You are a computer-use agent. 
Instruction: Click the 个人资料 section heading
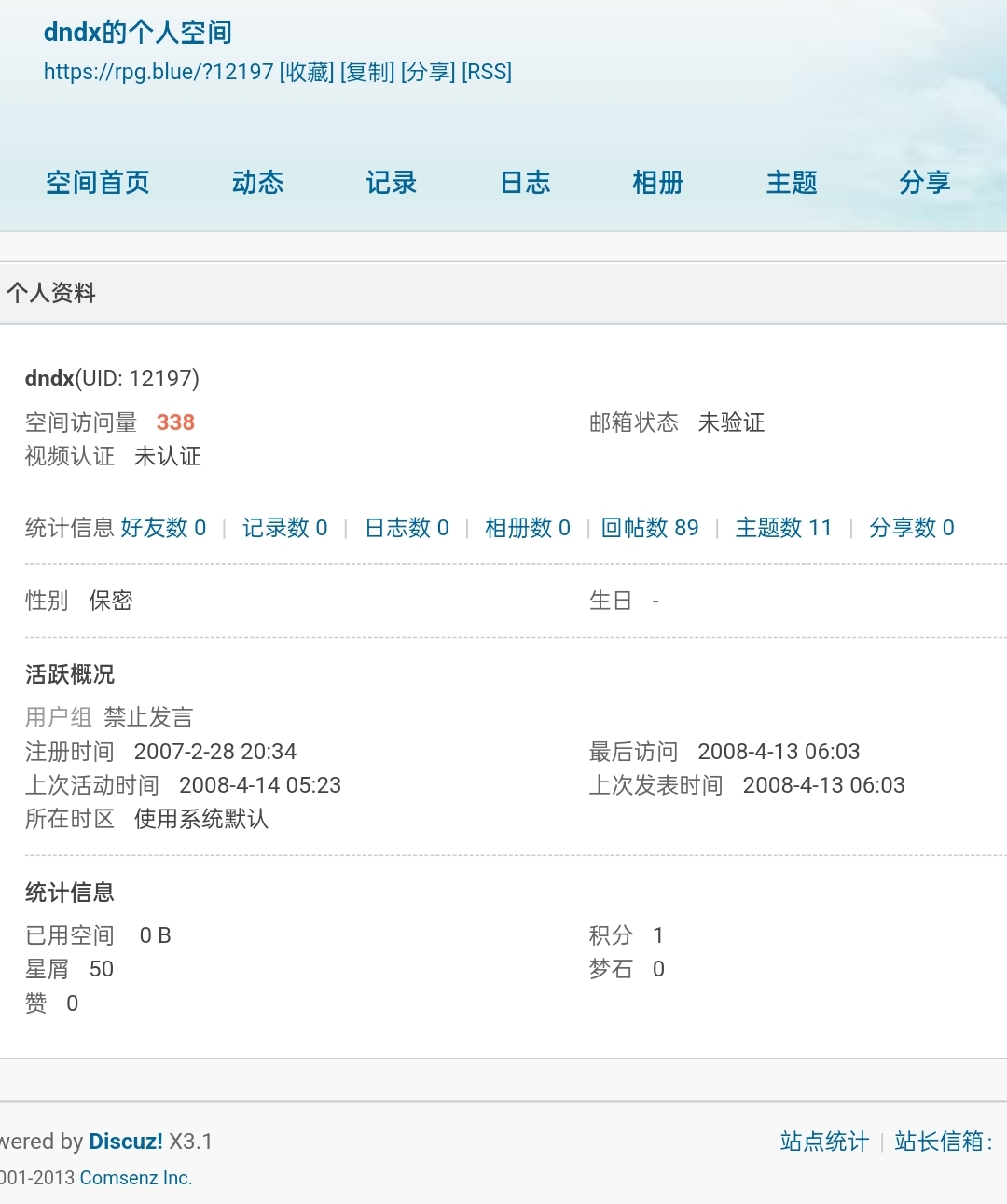coord(51,294)
